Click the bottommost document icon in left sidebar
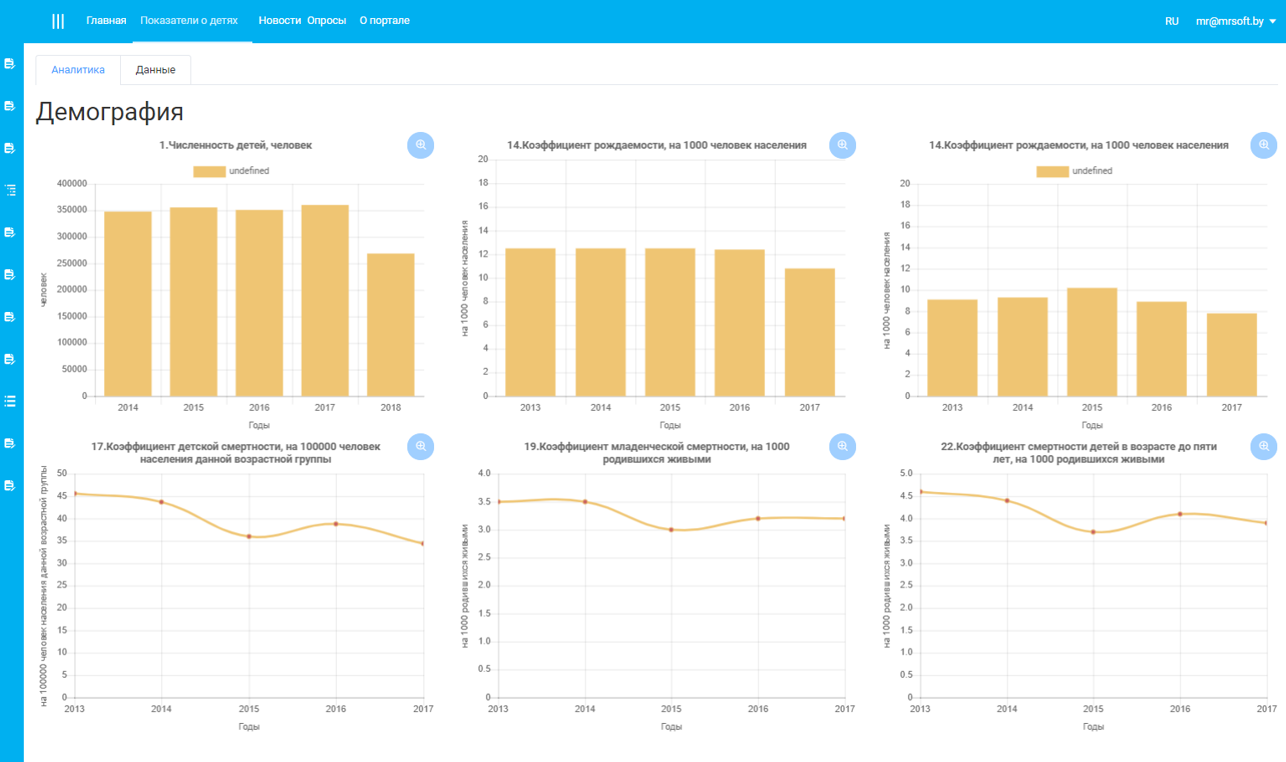This screenshot has height=762, width=1286. tap(11, 486)
